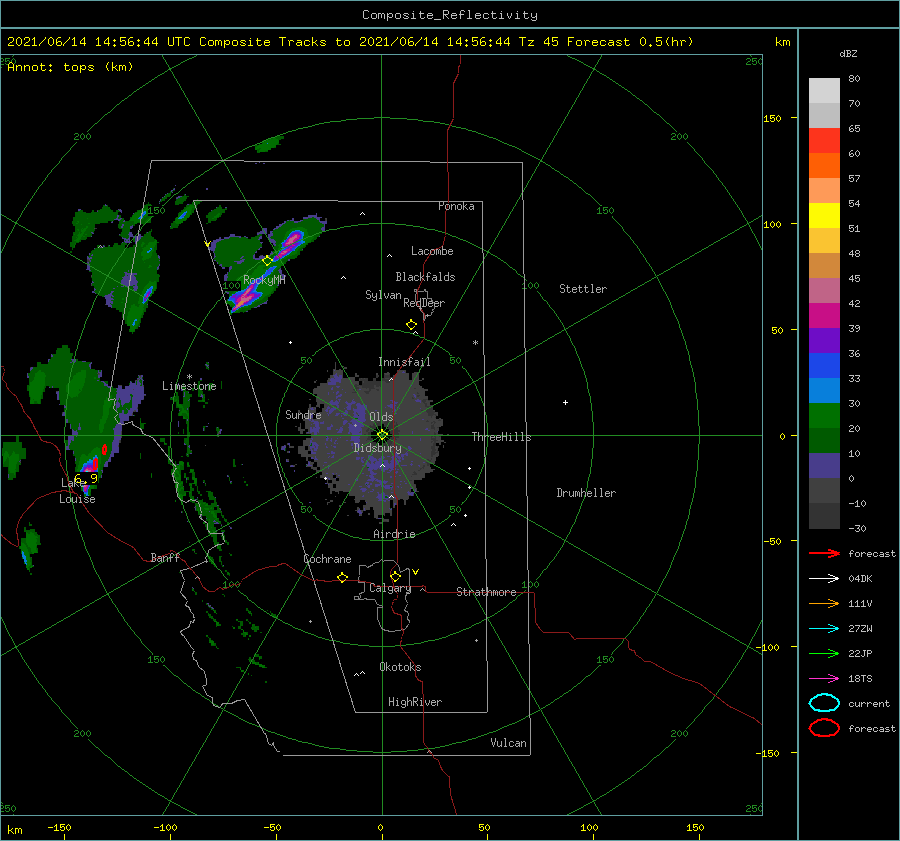Click the Limestone label

pos(189,386)
